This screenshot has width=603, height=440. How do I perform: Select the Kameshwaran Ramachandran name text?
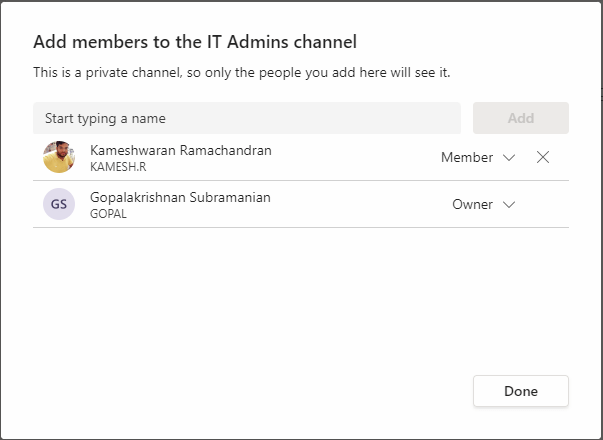tap(181, 150)
